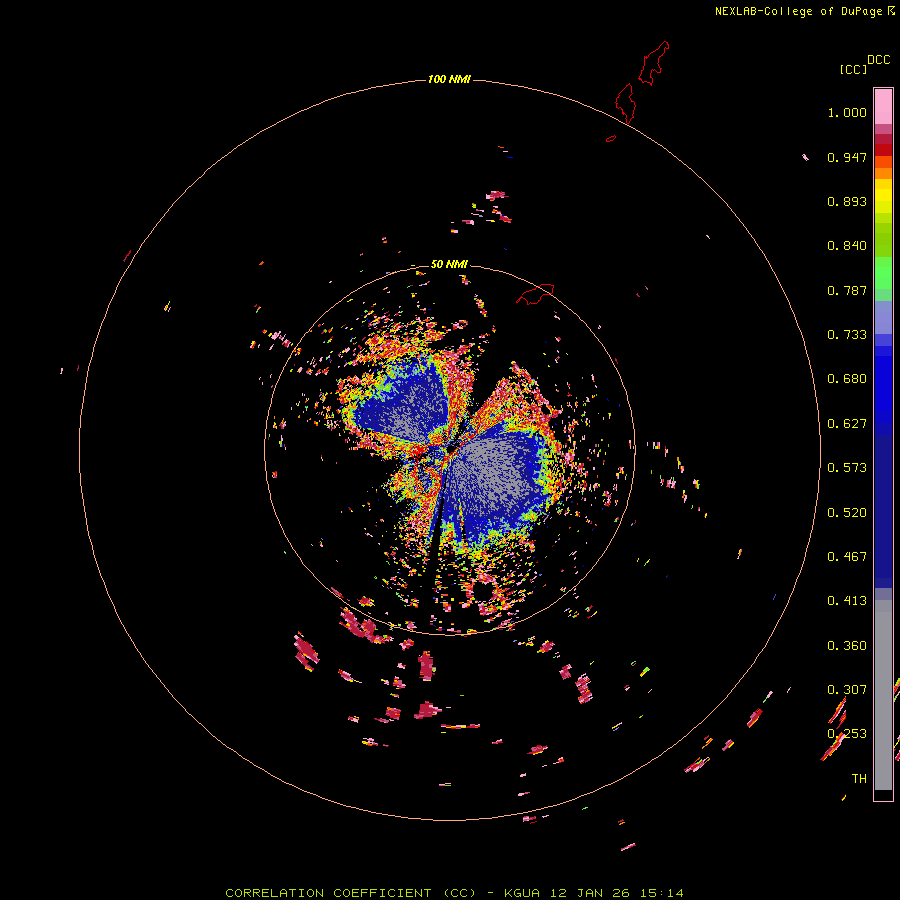The image size is (900, 900).
Task: Click the 0.840 scale value
Action: point(847,246)
